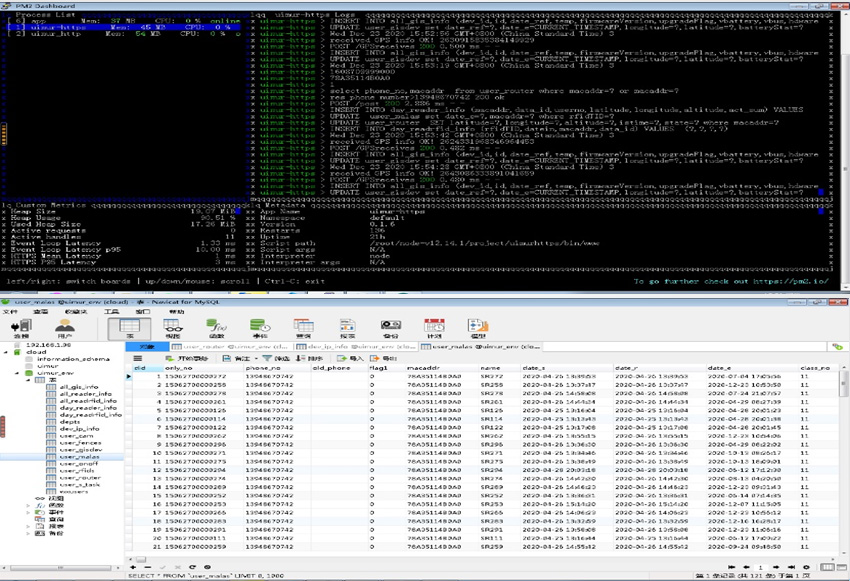The height and width of the screenshot is (581, 850).
Task: Go to previous page of records
Action: pos(746,567)
